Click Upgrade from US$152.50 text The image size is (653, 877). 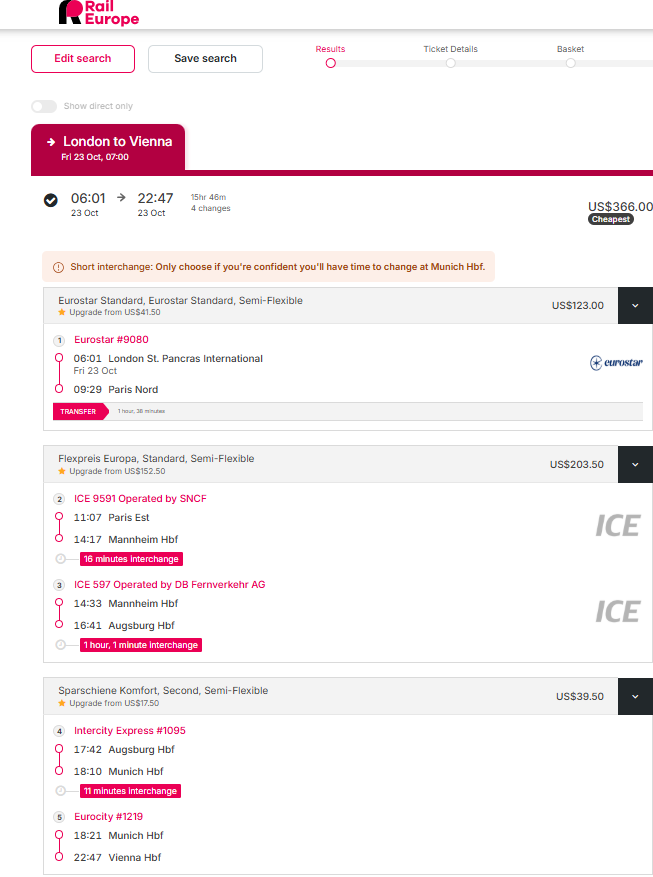pos(117,471)
